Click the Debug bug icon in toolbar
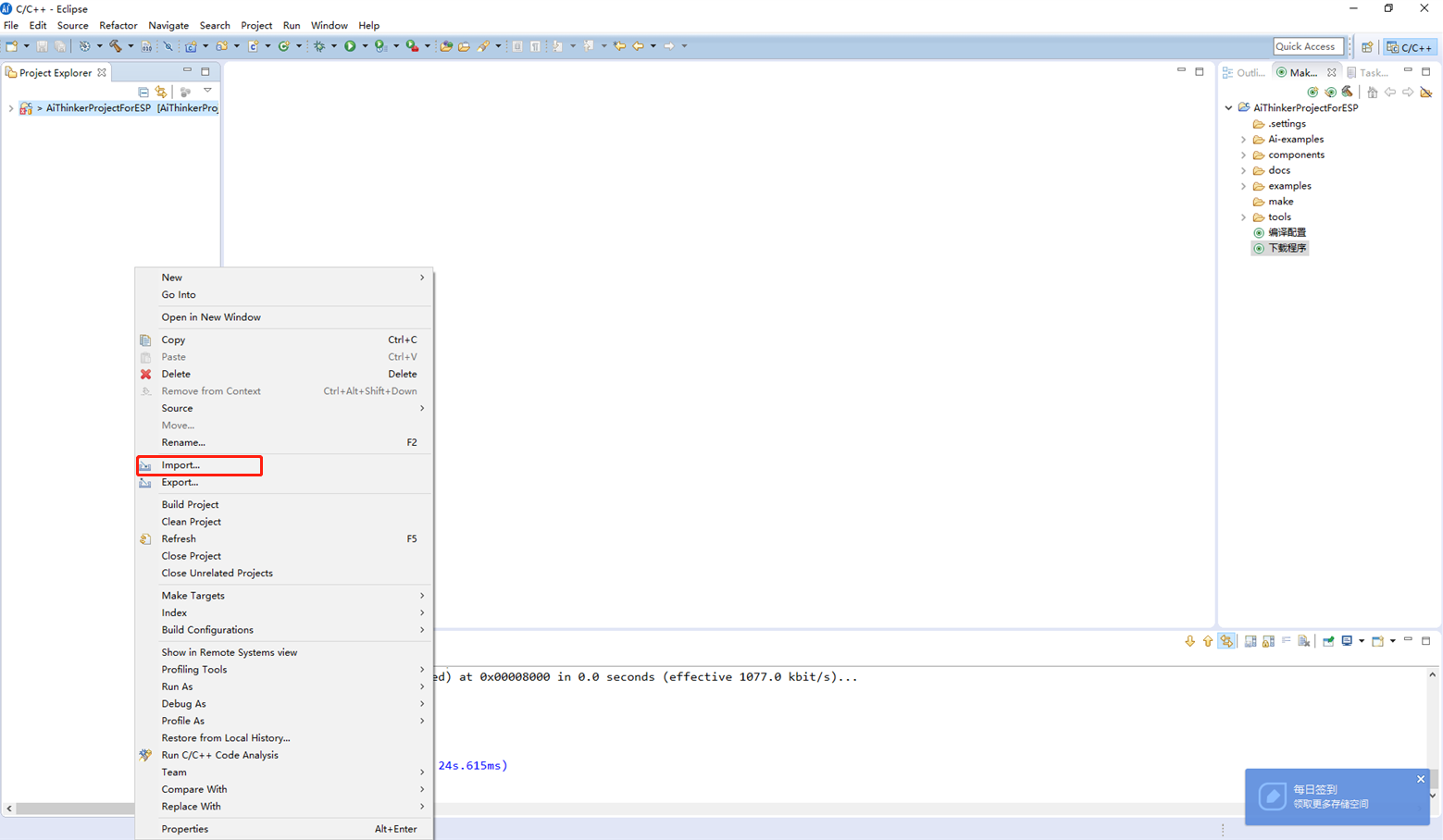This screenshot has width=1443, height=840. pos(318,45)
